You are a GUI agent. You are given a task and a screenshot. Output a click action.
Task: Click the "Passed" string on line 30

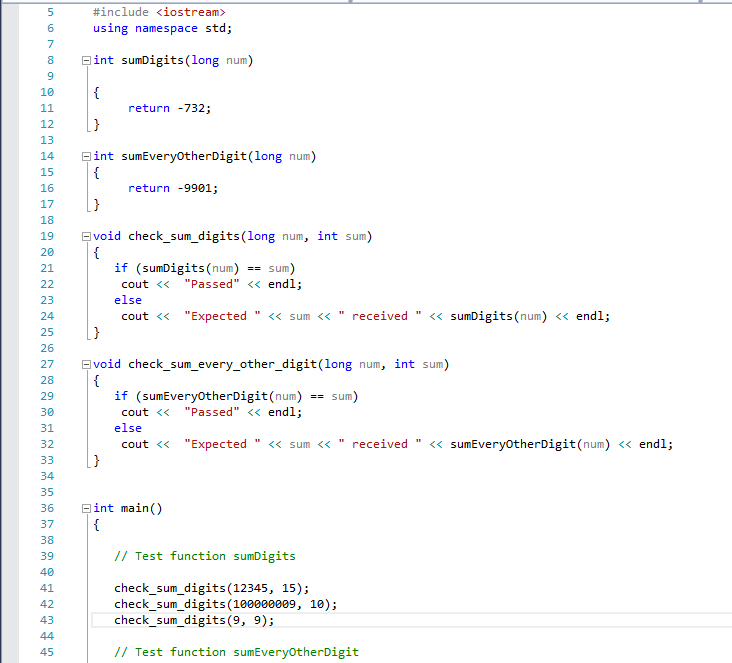point(211,412)
